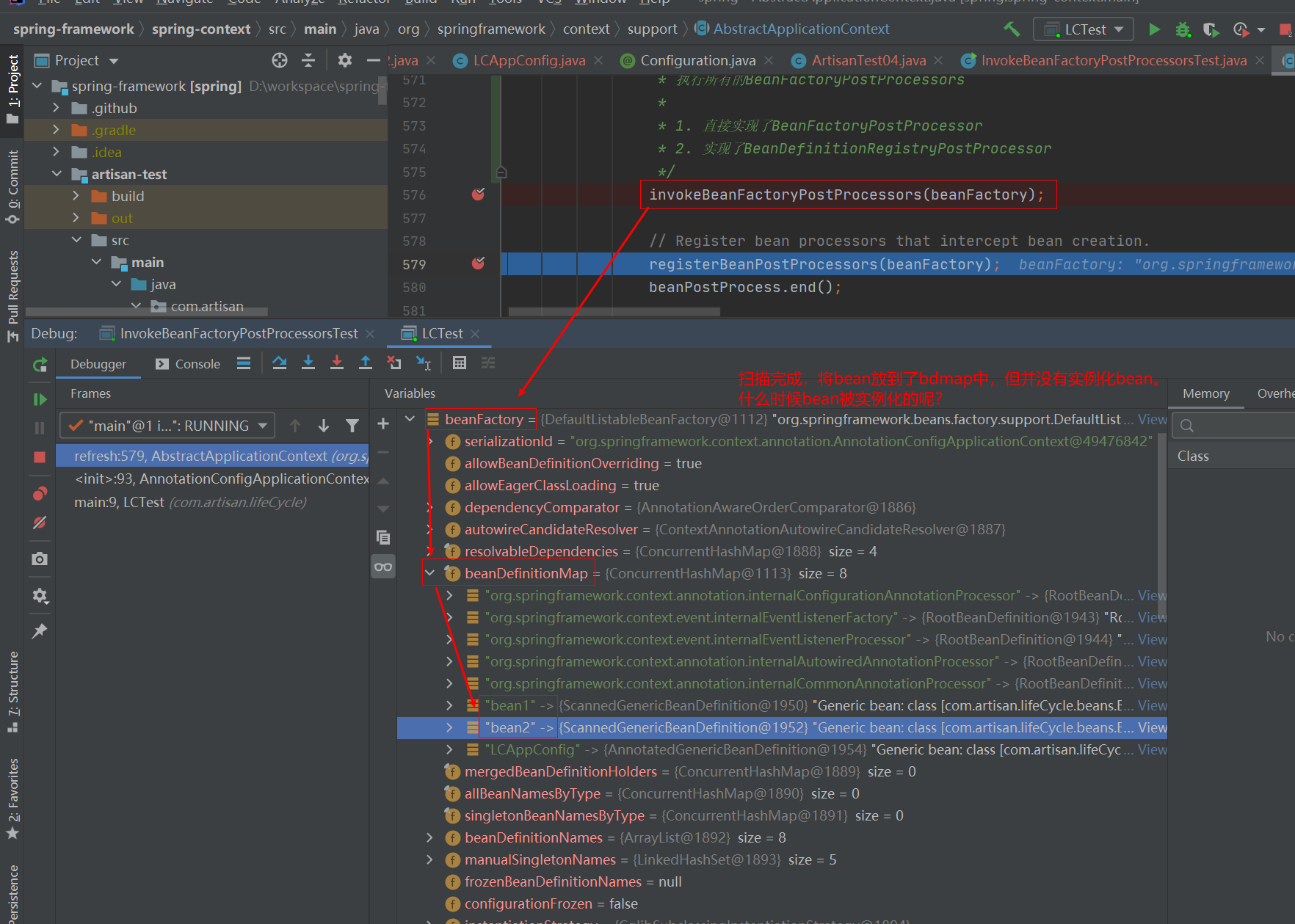Open Project view selector dropdown arrow
Viewport: 1295px width, 924px height.
pyautogui.click(x=114, y=61)
